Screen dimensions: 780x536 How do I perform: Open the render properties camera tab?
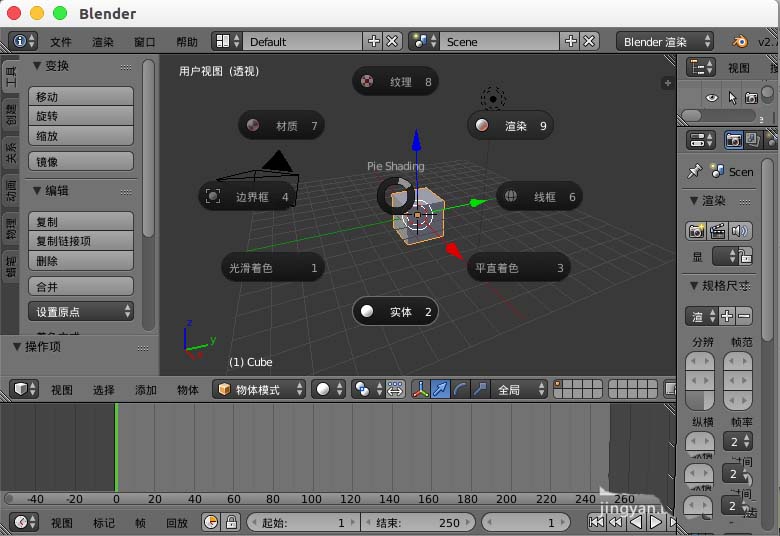(x=733, y=140)
